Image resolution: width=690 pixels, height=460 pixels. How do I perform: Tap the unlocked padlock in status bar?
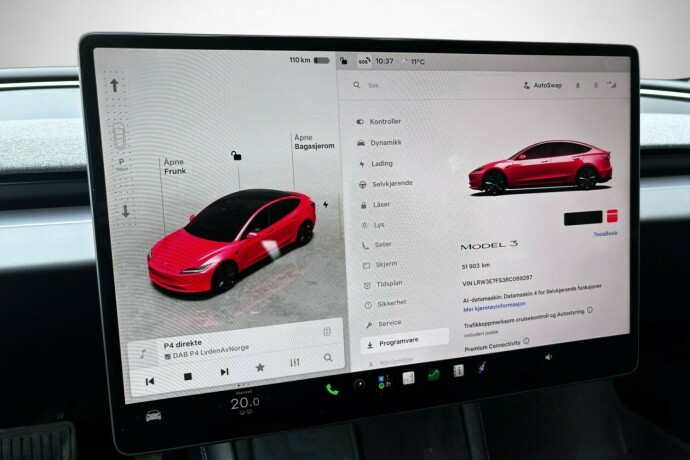[x=344, y=61]
